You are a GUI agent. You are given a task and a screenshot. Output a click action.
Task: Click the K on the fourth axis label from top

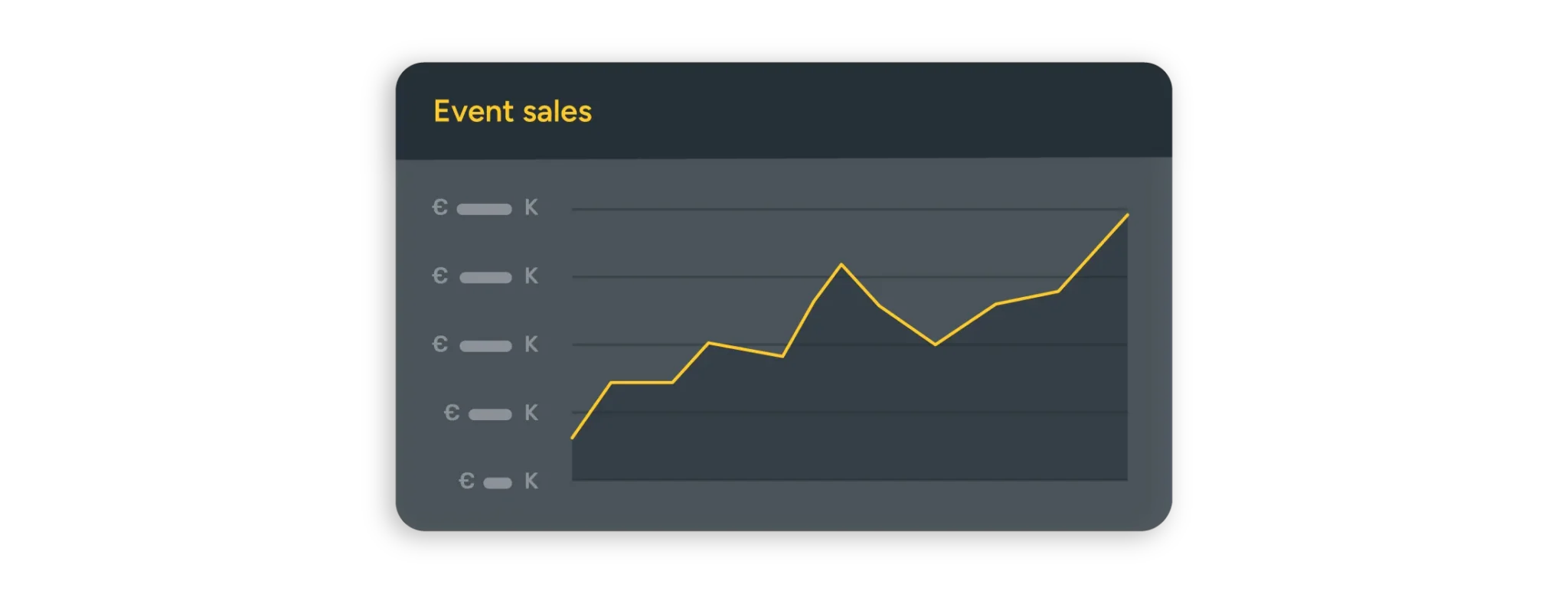(531, 413)
